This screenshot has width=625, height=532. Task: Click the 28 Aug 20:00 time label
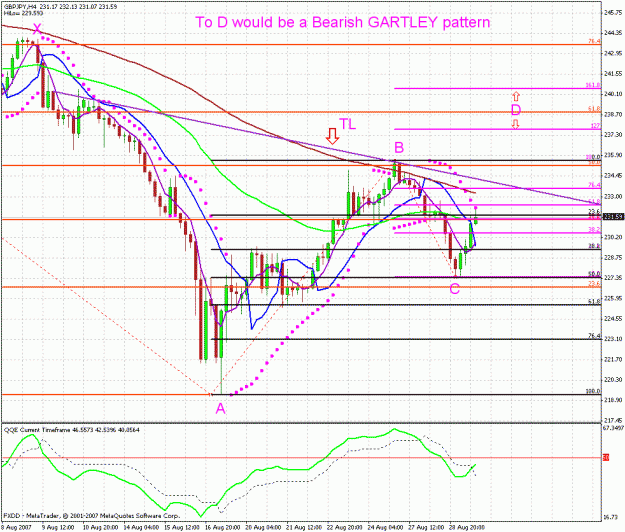tap(468, 528)
